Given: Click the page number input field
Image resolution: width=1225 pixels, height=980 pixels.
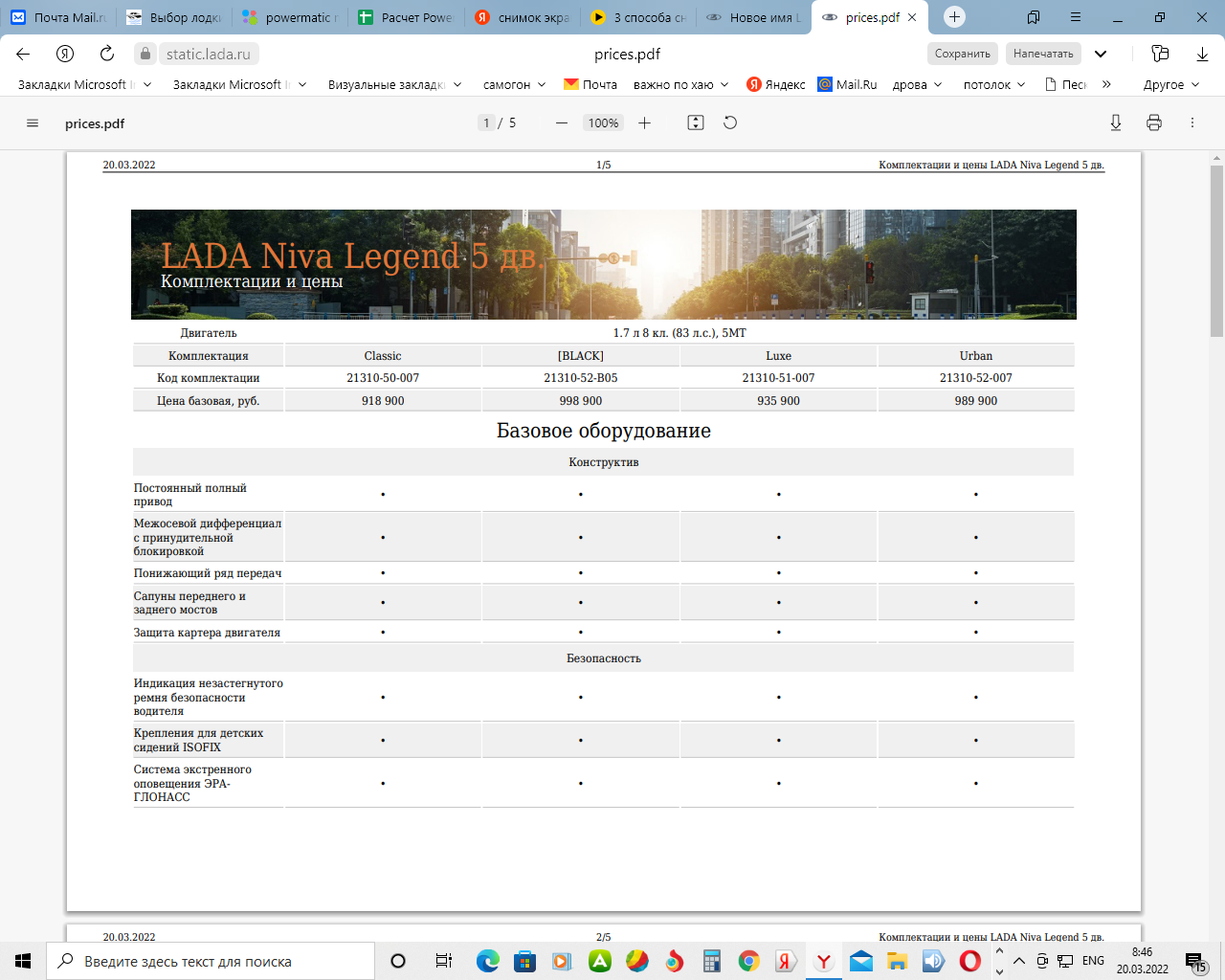Looking at the screenshot, I should point(486,123).
